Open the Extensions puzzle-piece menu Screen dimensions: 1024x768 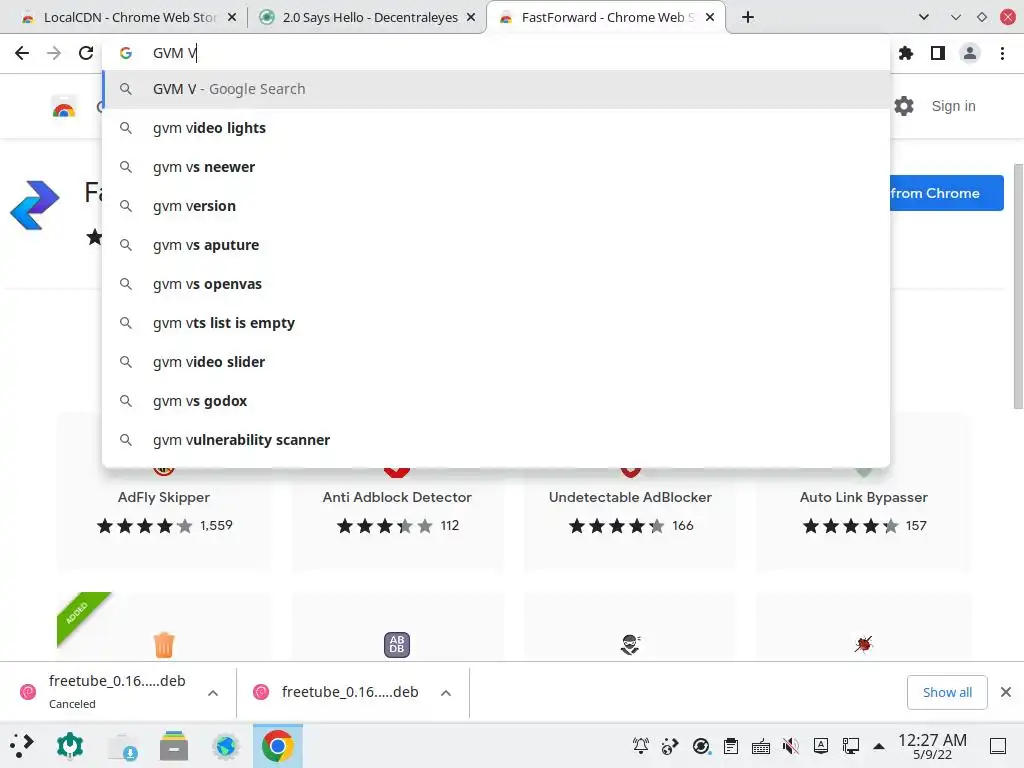[906, 53]
